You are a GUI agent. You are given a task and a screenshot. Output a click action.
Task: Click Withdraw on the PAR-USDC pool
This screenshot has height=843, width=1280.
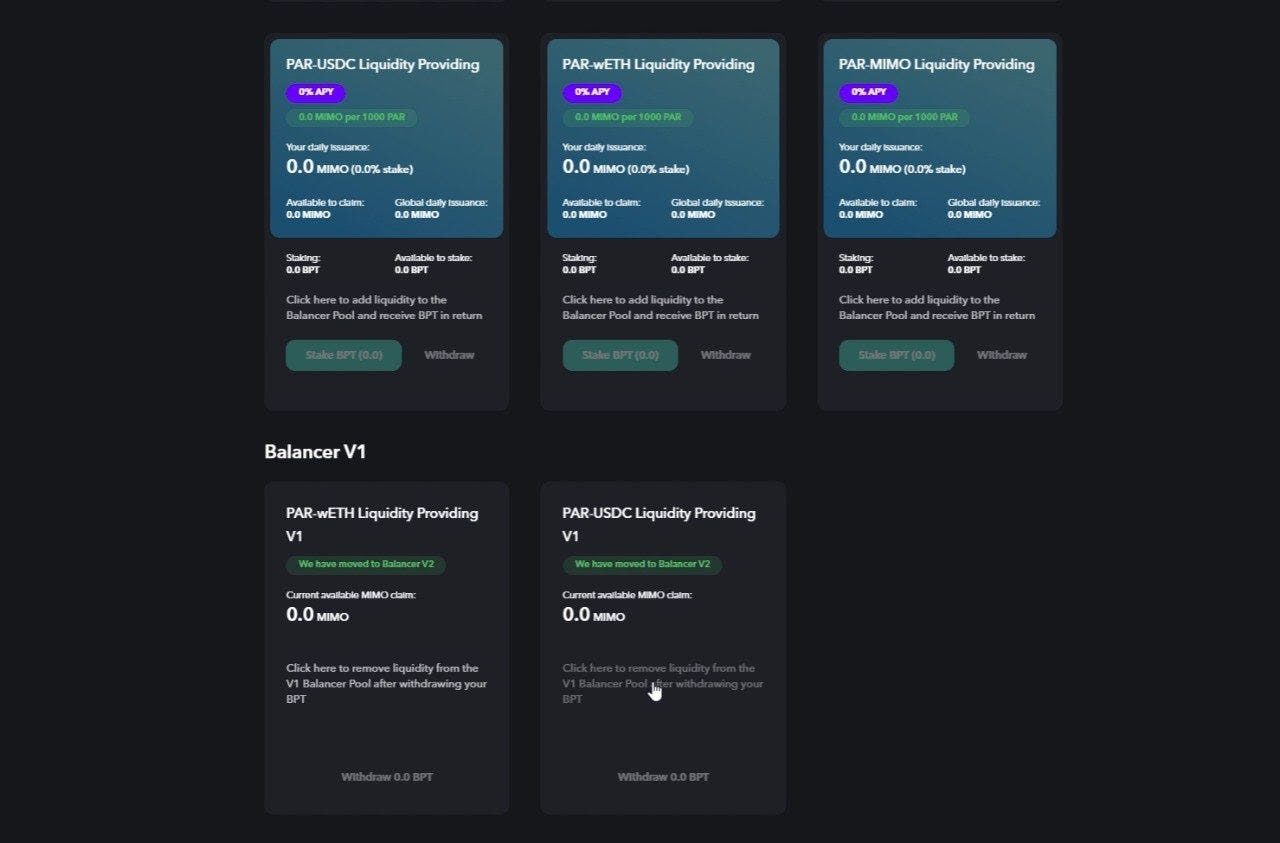point(448,354)
